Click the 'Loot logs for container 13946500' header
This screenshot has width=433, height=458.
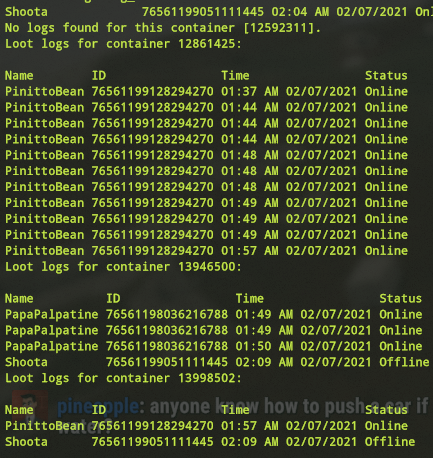[x=123, y=267]
